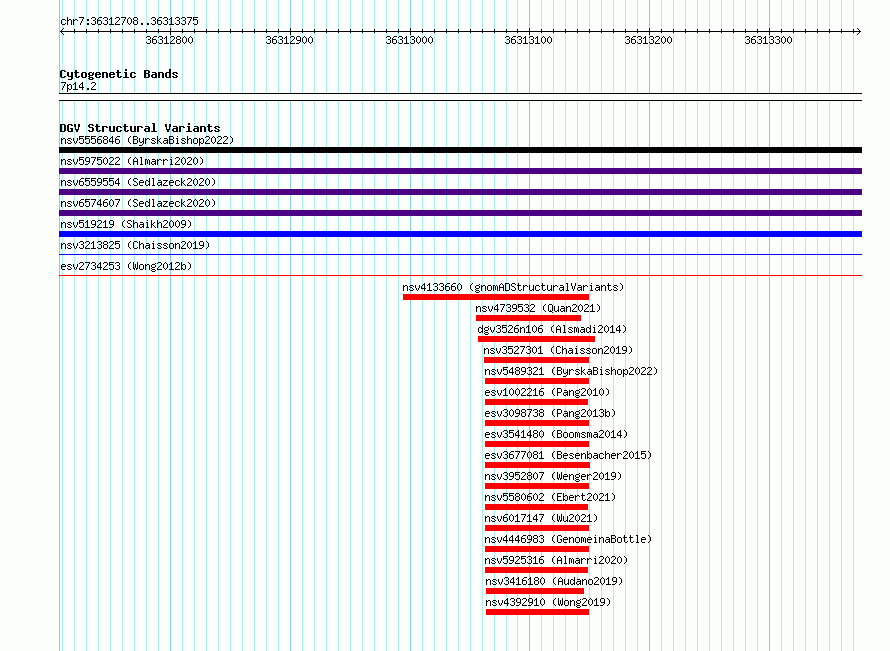Click the red bar under nsv4133660

pyautogui.click(x=496, y=297)
